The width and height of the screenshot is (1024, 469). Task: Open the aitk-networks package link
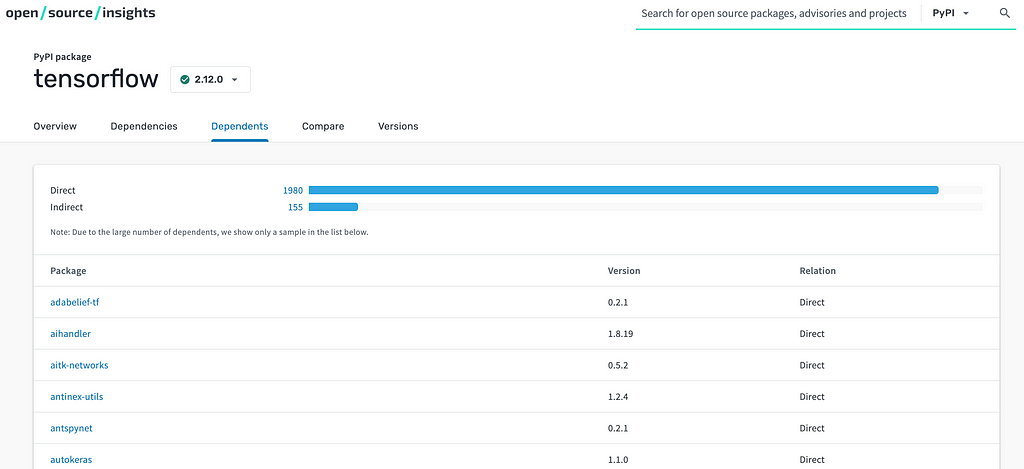pos(79,365)
